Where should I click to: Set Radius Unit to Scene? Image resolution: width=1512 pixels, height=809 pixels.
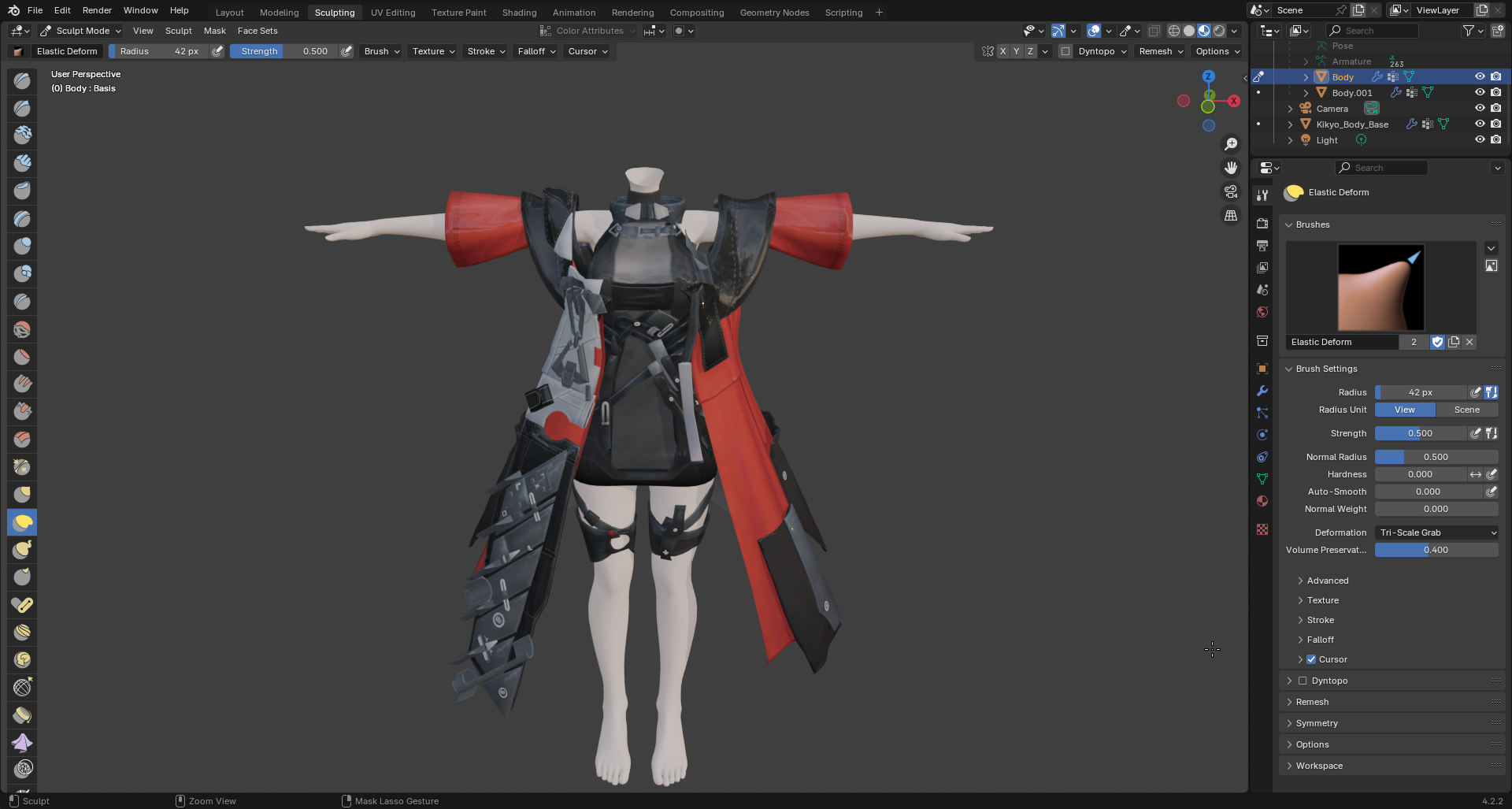(1466, 410)
